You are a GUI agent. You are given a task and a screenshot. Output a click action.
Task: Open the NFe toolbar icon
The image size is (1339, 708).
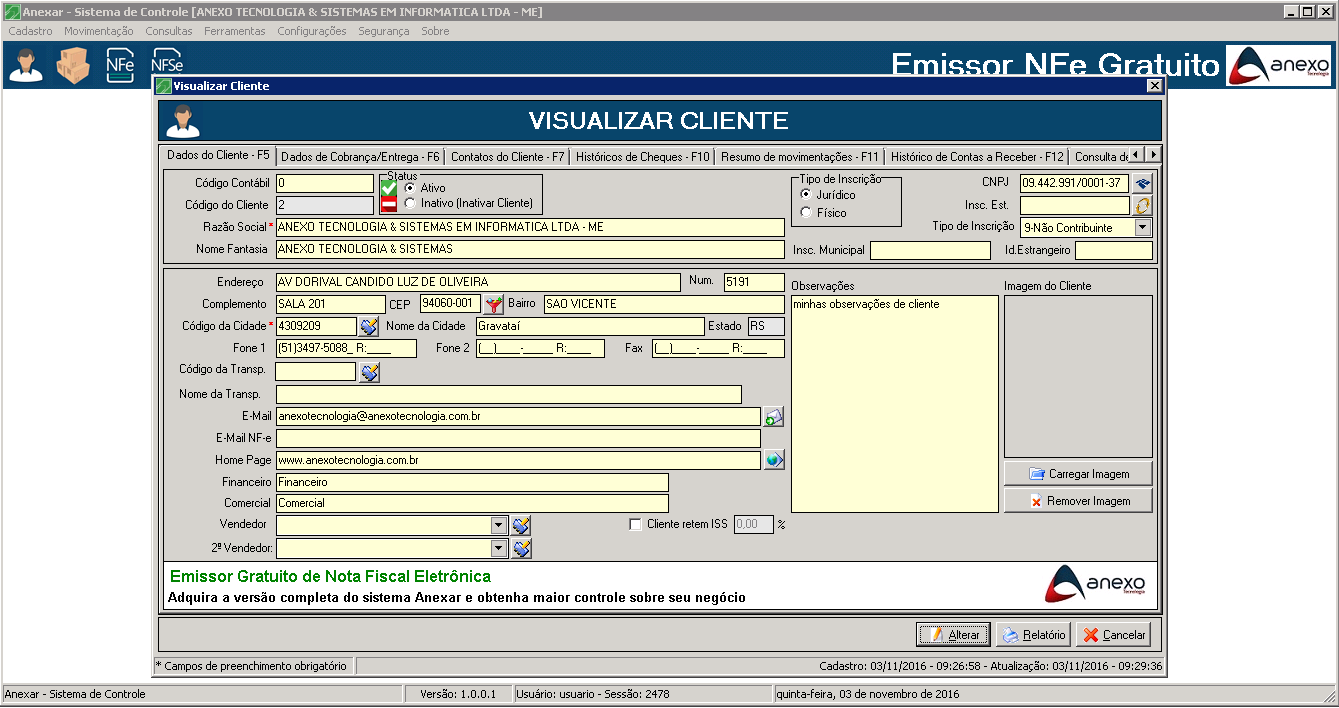point(120,65)
